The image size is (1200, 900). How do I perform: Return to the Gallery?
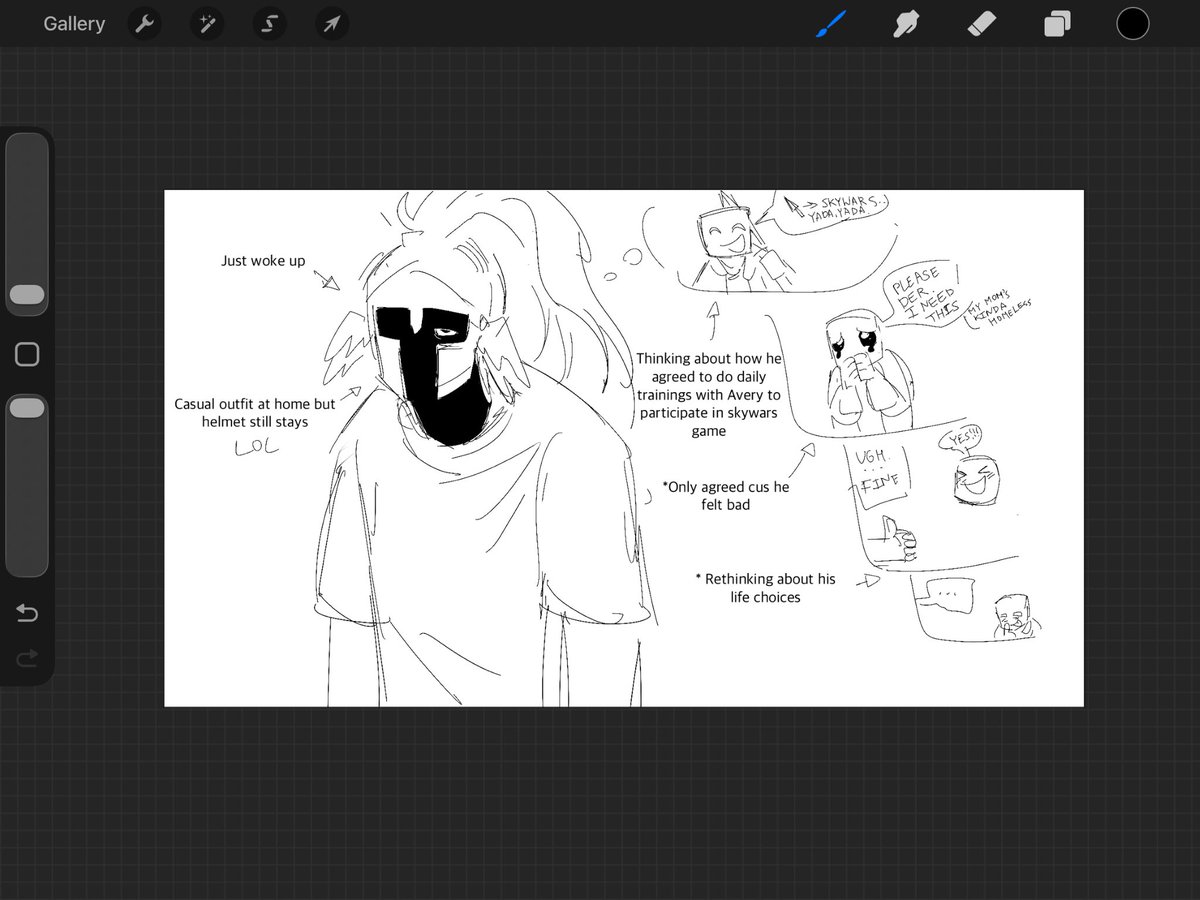[73, 23]
